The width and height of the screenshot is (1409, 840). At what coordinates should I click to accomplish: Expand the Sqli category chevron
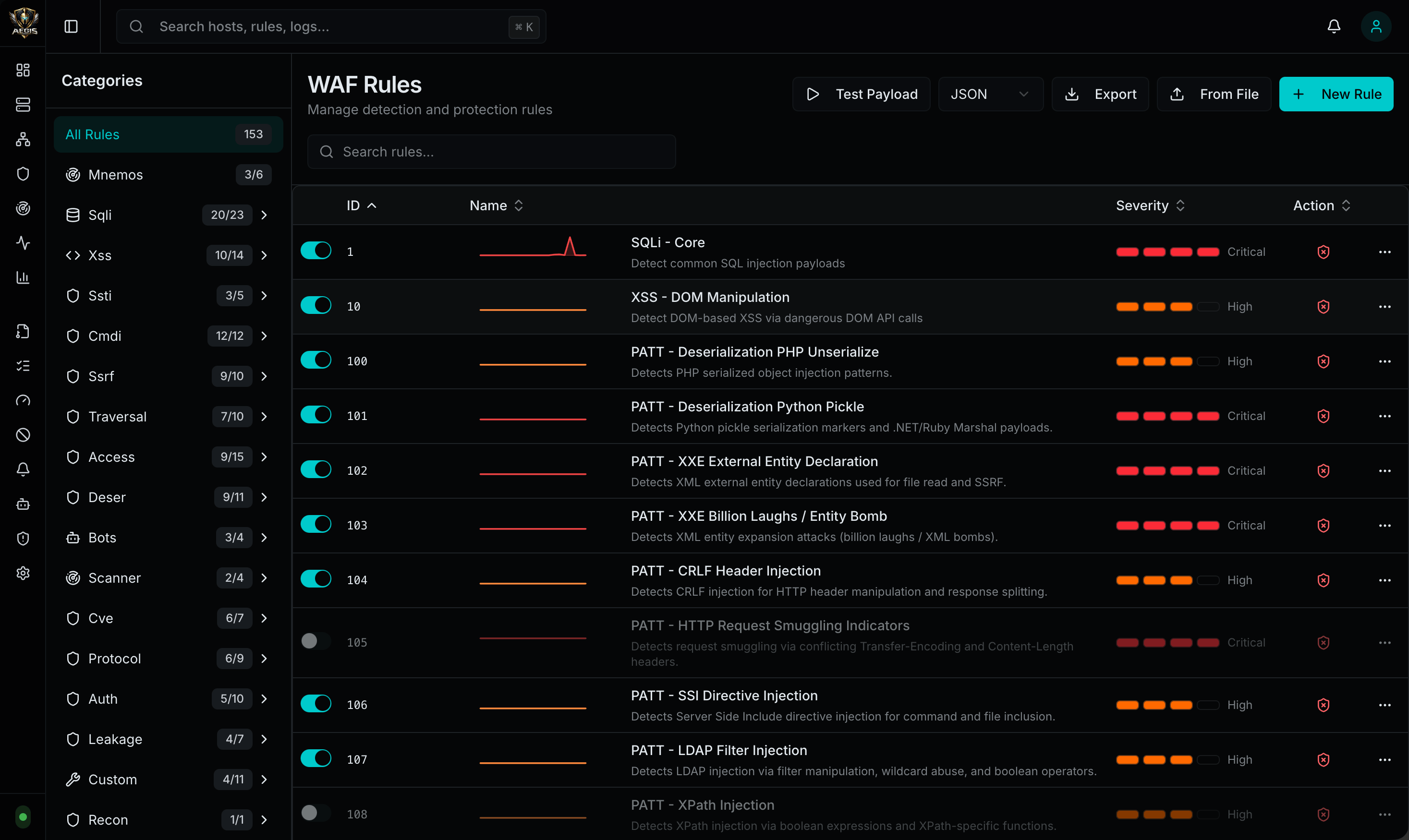[x=264, y=215]
